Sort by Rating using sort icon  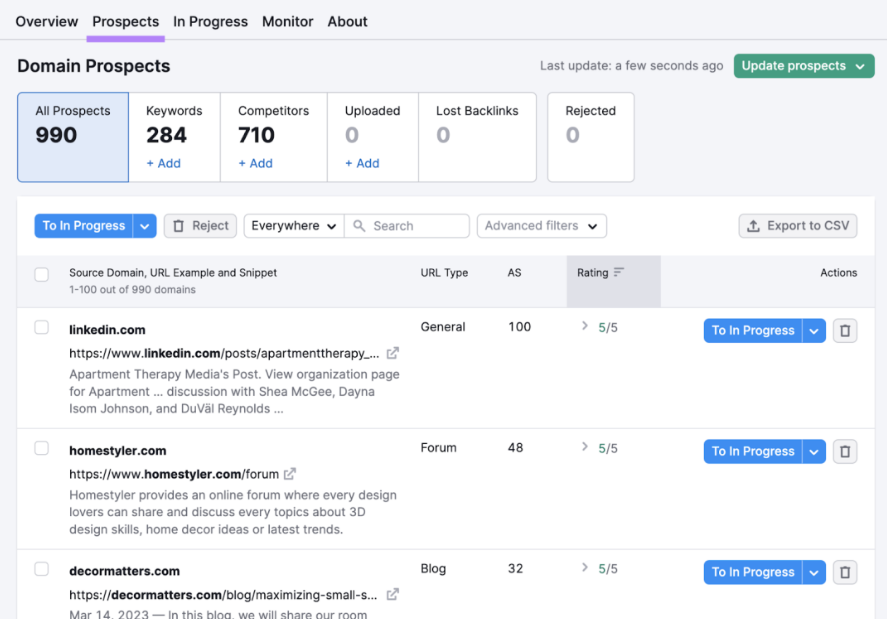pos(619,272)
